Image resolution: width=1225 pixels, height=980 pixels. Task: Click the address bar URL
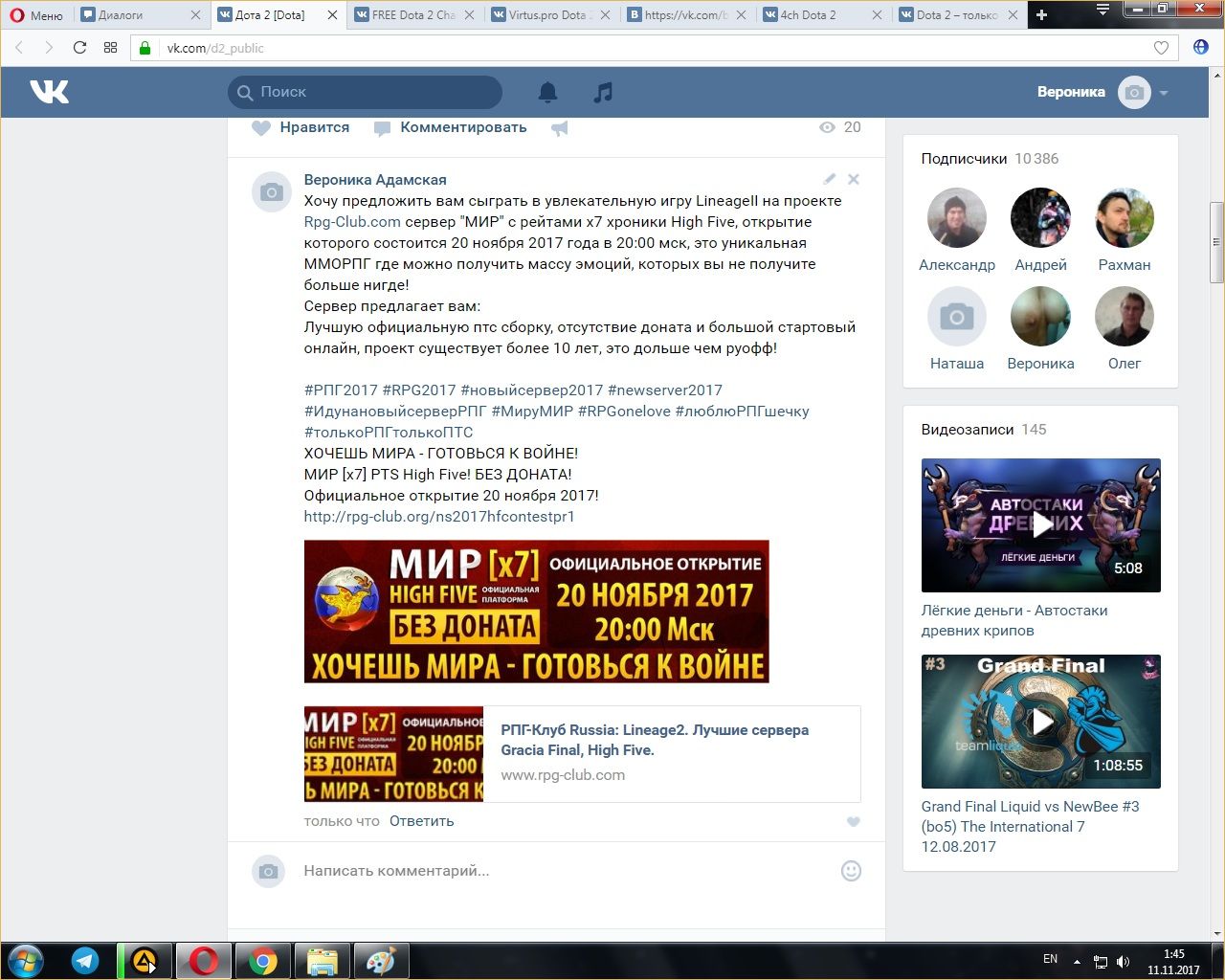215,48
